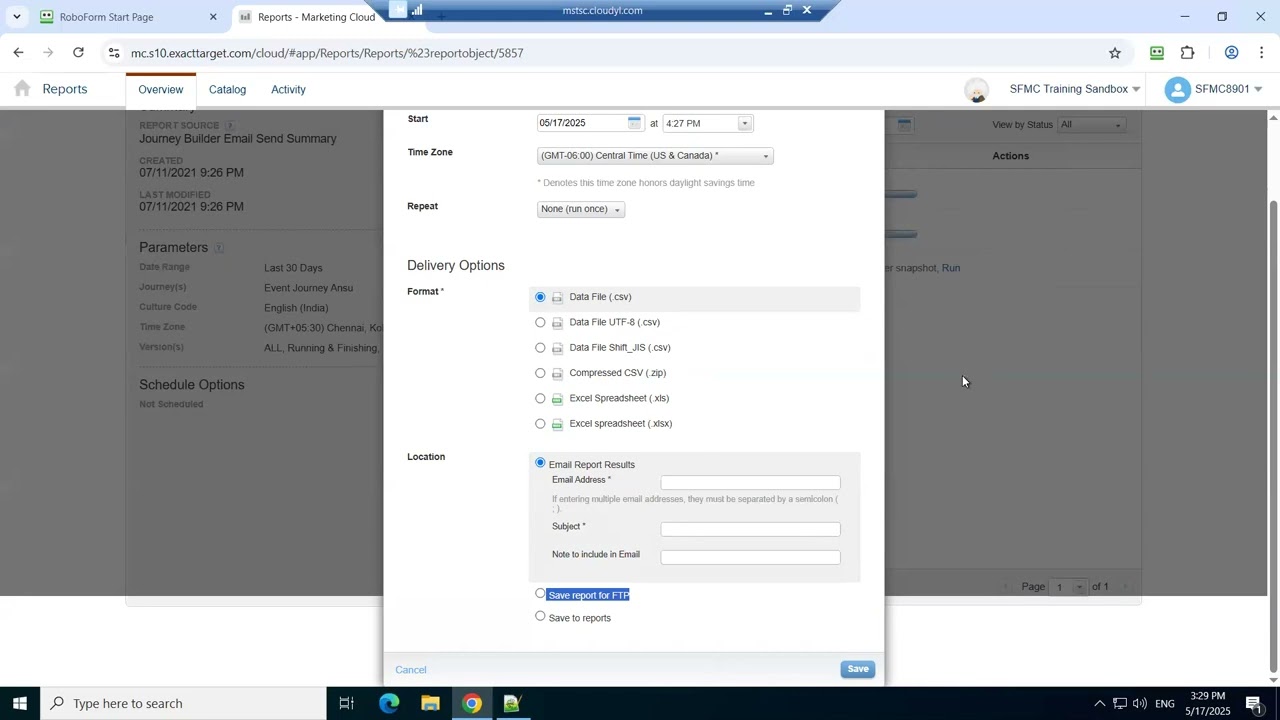Image resolution: width=1280 pixels, height=720 pixels.
Task: Expand the Time Zone dropdown
Action: 655,156
